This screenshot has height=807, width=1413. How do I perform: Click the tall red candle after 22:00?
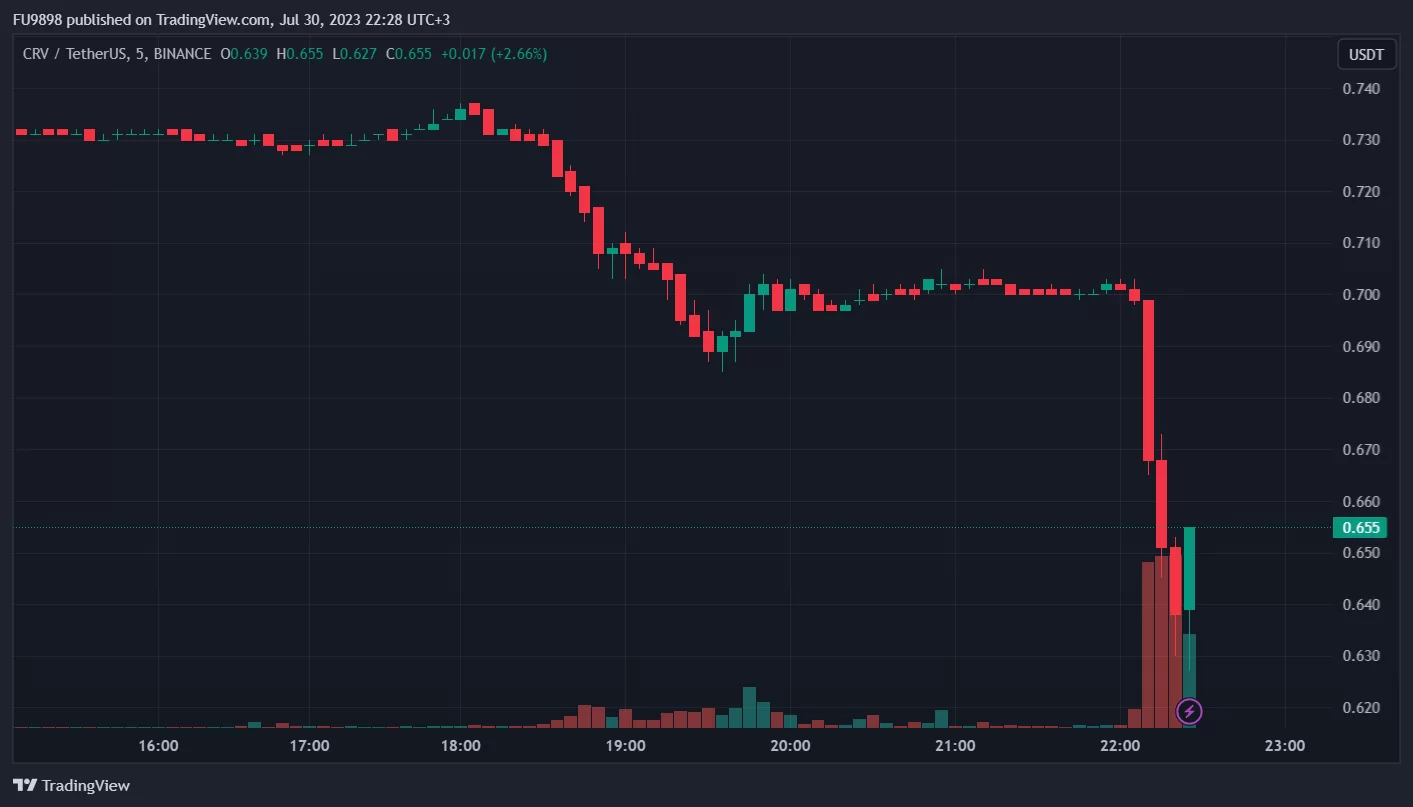click(x=1148, y=380)
